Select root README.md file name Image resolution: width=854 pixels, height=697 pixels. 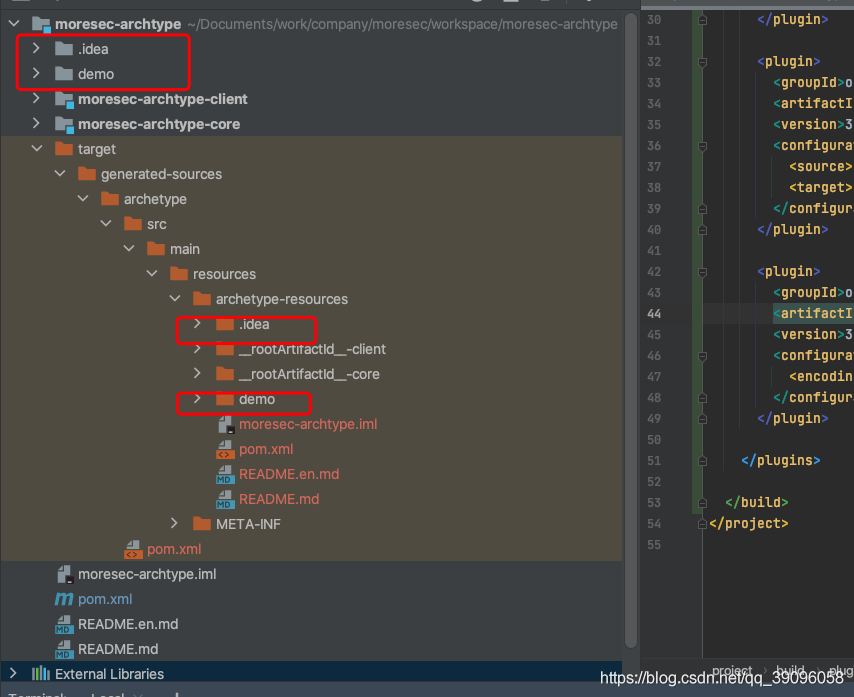pos(118,649)
